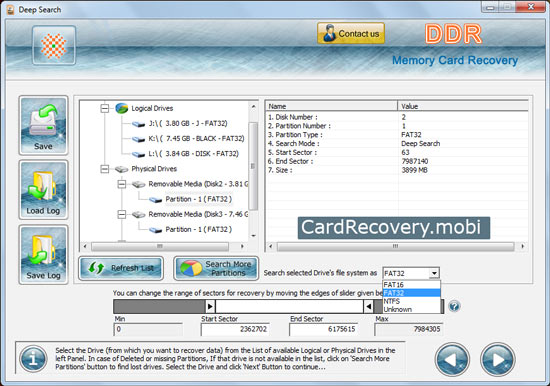Click the Deep Search title bar icon
Viewport: 550px width, 386px height.
point(11,10)
